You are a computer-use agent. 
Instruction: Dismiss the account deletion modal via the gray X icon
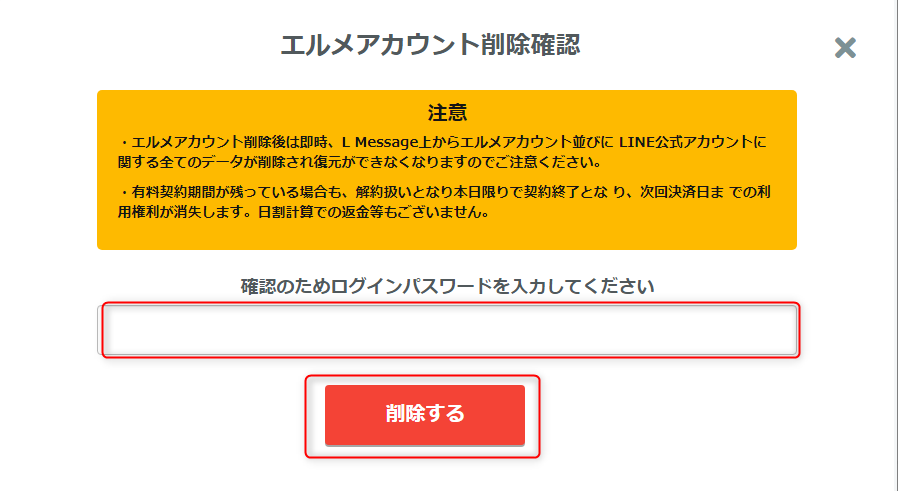845,48
